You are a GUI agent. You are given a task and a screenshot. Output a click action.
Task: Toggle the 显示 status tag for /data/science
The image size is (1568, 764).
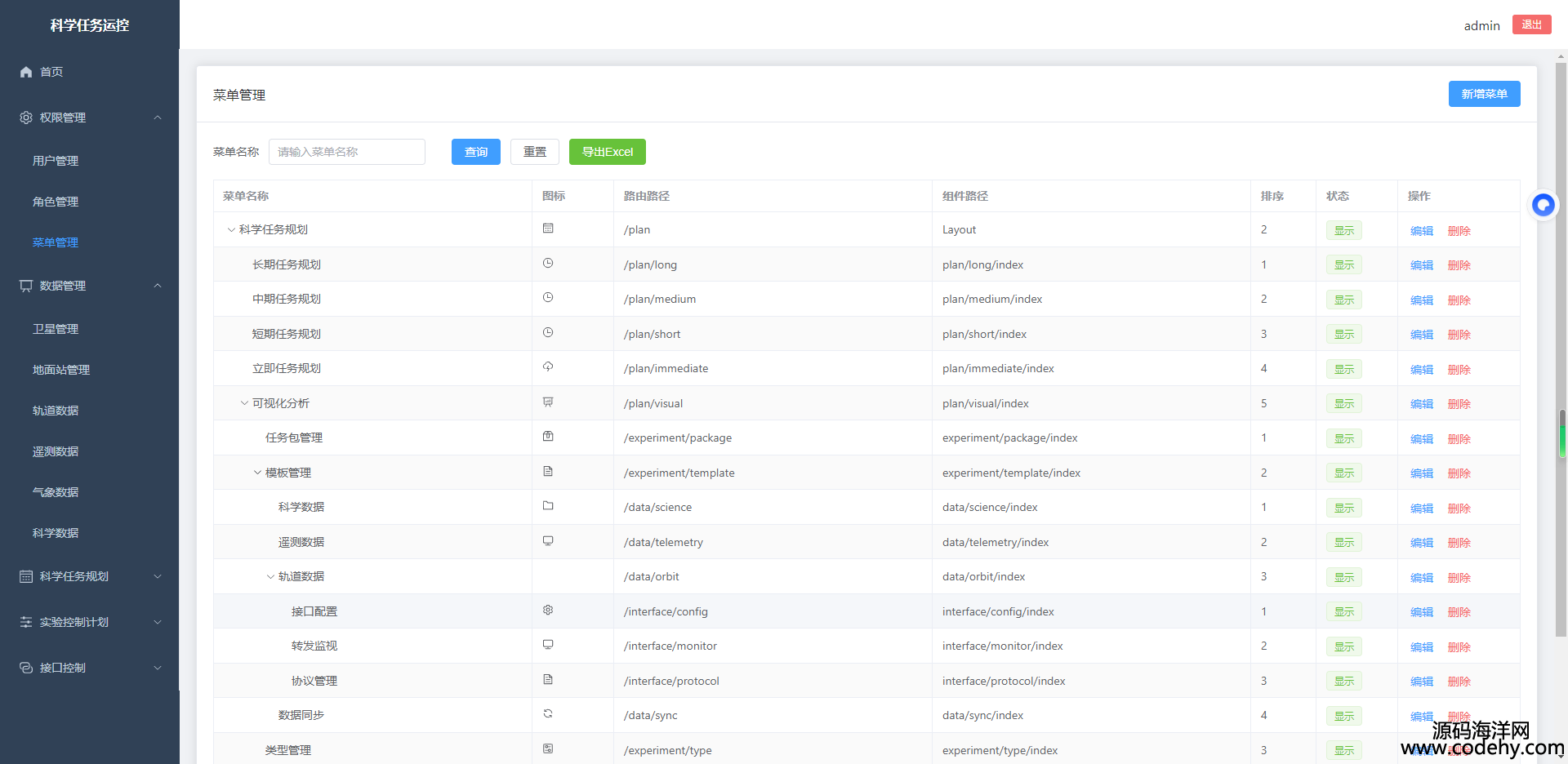coord(1343,508)
